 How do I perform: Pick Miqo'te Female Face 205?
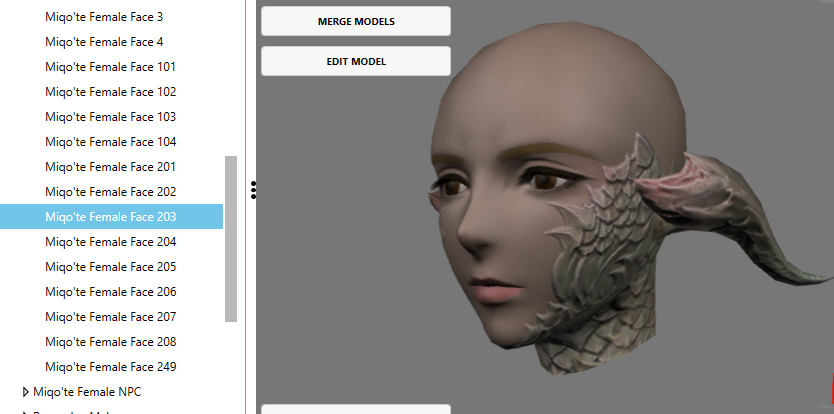[110, 267]
